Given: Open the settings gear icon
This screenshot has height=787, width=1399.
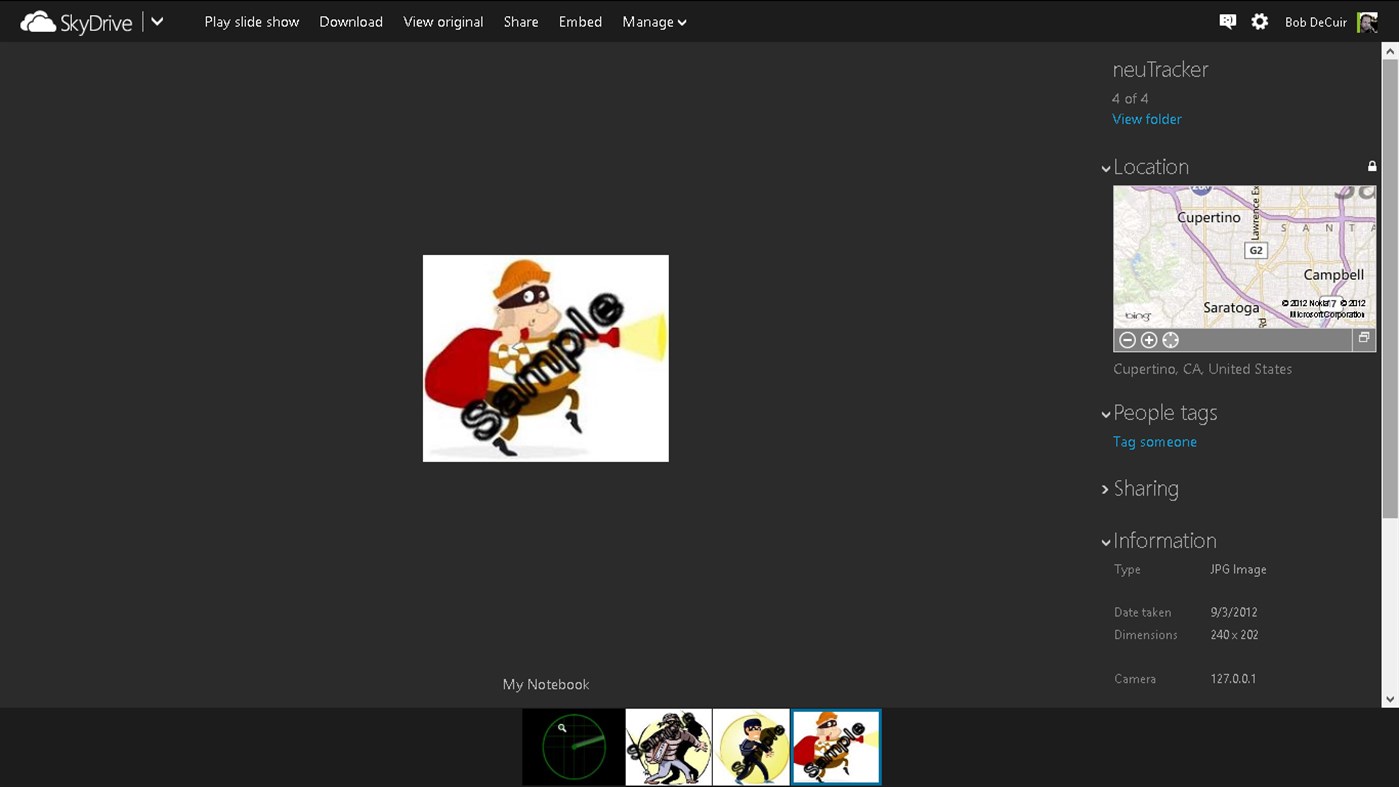Looking at the screenshot, I should click(x=1259, y=22).
